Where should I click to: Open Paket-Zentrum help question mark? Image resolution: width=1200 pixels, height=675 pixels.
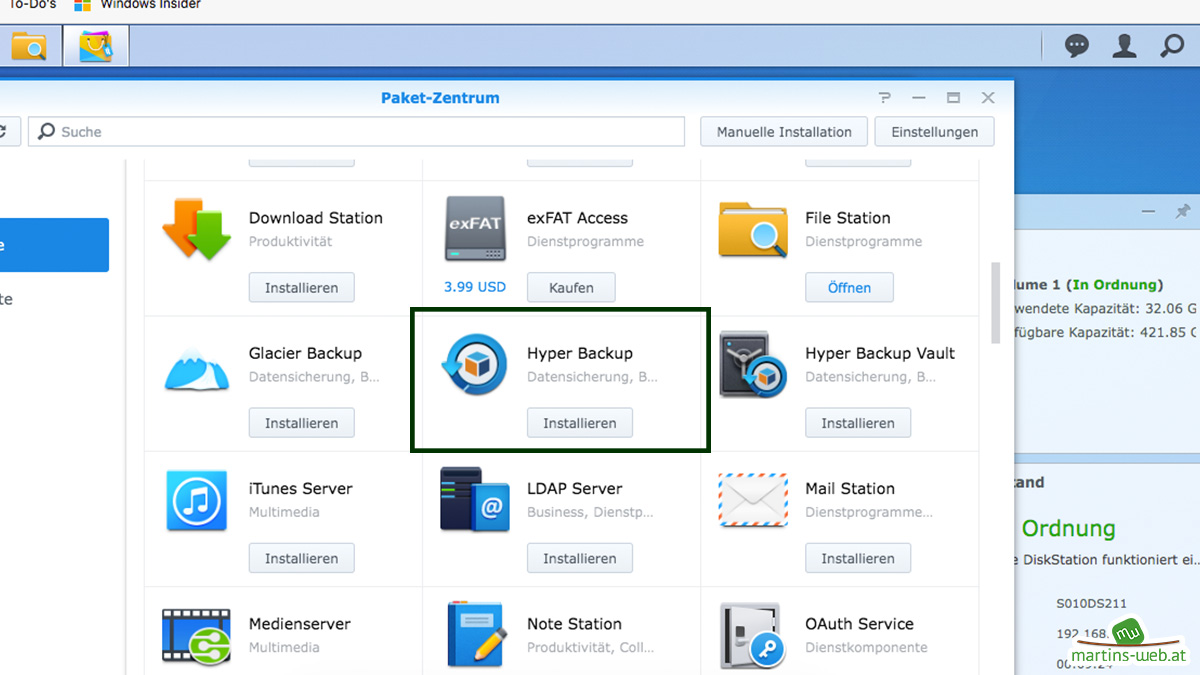[884, 98]
